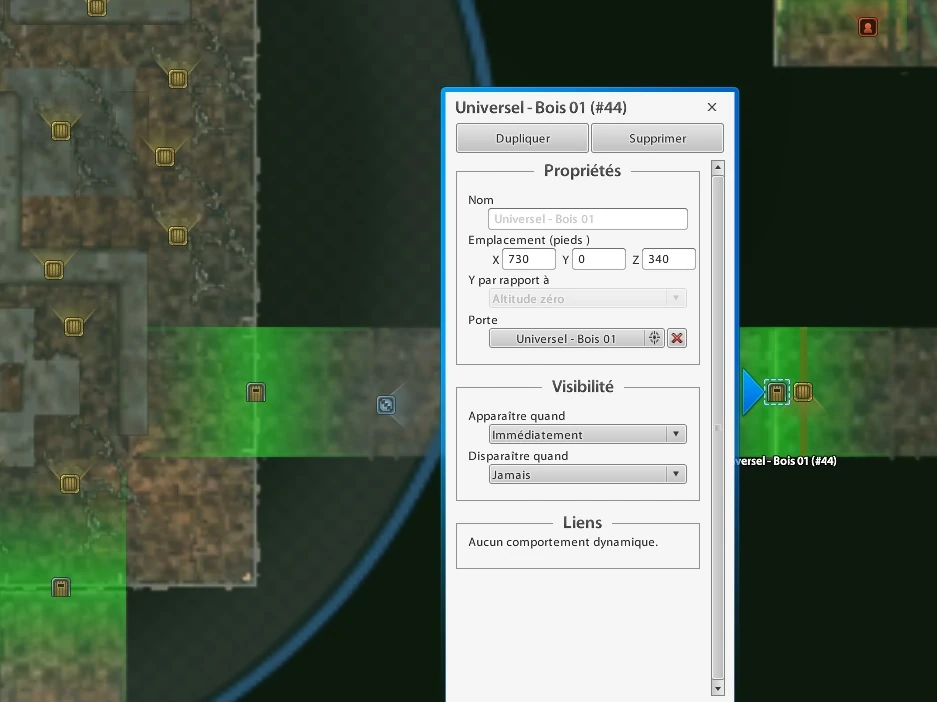The width and height of the screenshot is (937, 702).
Task: Select the red player spawn icon at top right
Action: [868, 27]
